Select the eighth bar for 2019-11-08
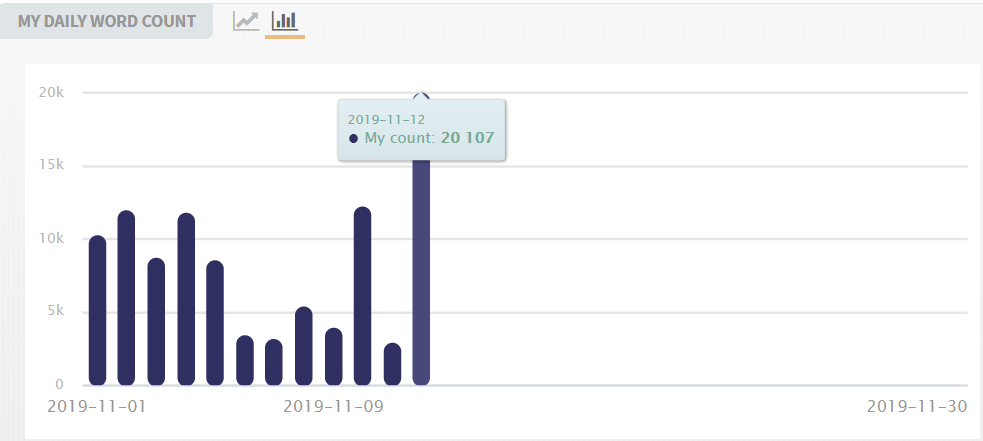The width and height of the screenshot is (983, 441). (x=304, y=346)
